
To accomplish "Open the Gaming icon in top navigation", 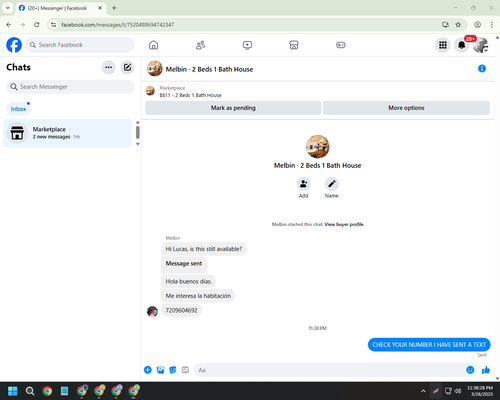I will tap(341, 45).
